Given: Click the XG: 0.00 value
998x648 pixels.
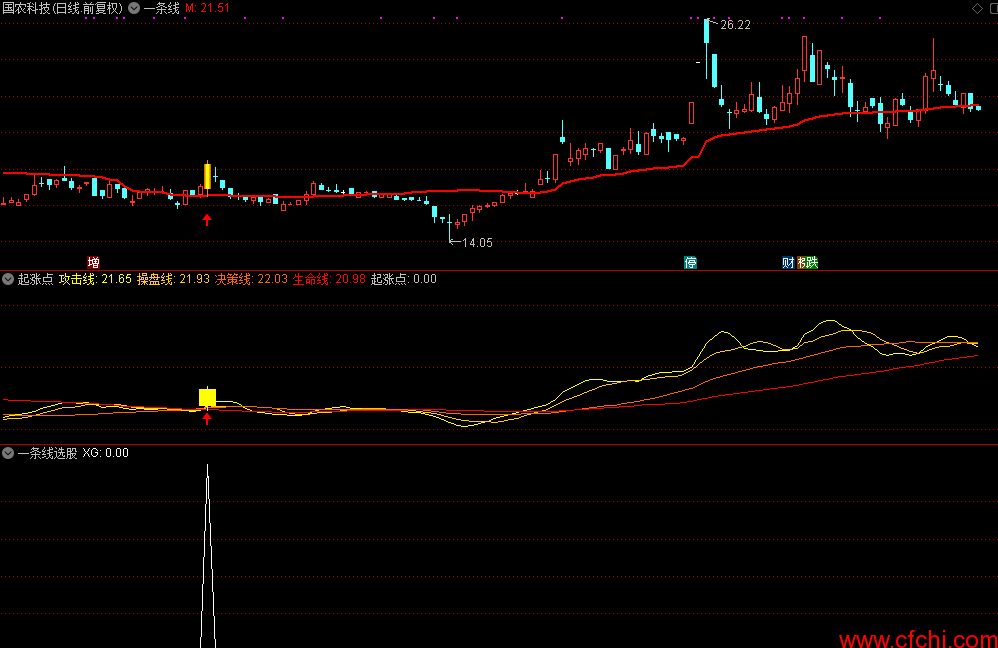Looking at the screenshot, I should tap(106, 453).
